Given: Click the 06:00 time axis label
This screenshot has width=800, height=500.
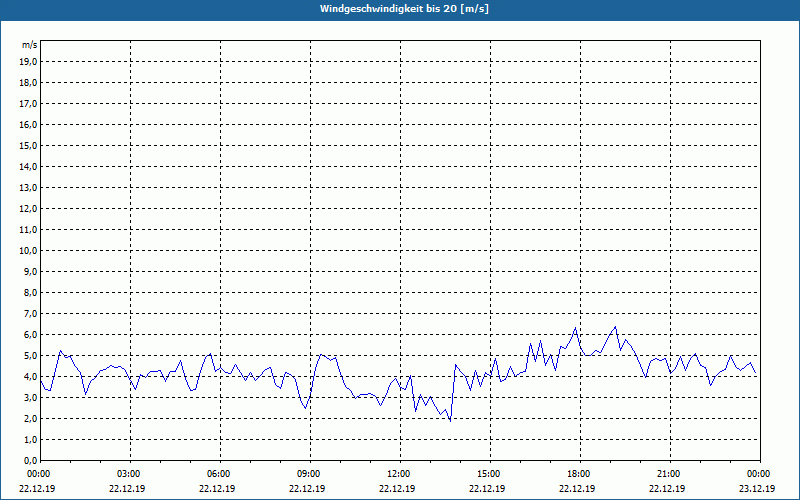Looking at the screenshot, I should pyautogui.click(x=219, y=474).
